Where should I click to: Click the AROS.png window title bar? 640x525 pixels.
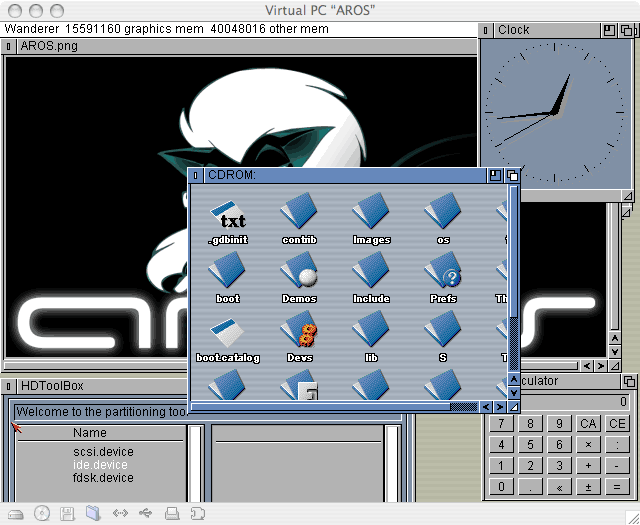pyautogui.click(x=245, y=46)
